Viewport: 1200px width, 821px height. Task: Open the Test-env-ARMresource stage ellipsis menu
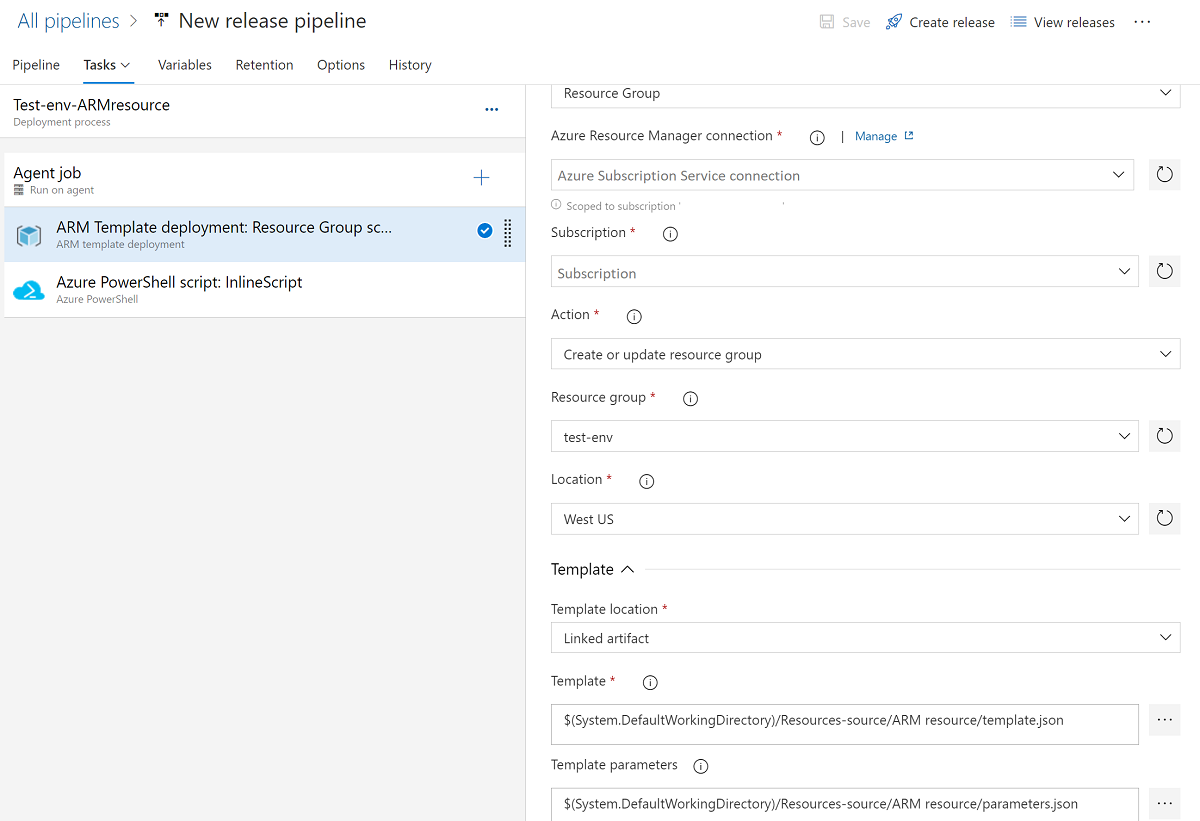click(491, 110)
